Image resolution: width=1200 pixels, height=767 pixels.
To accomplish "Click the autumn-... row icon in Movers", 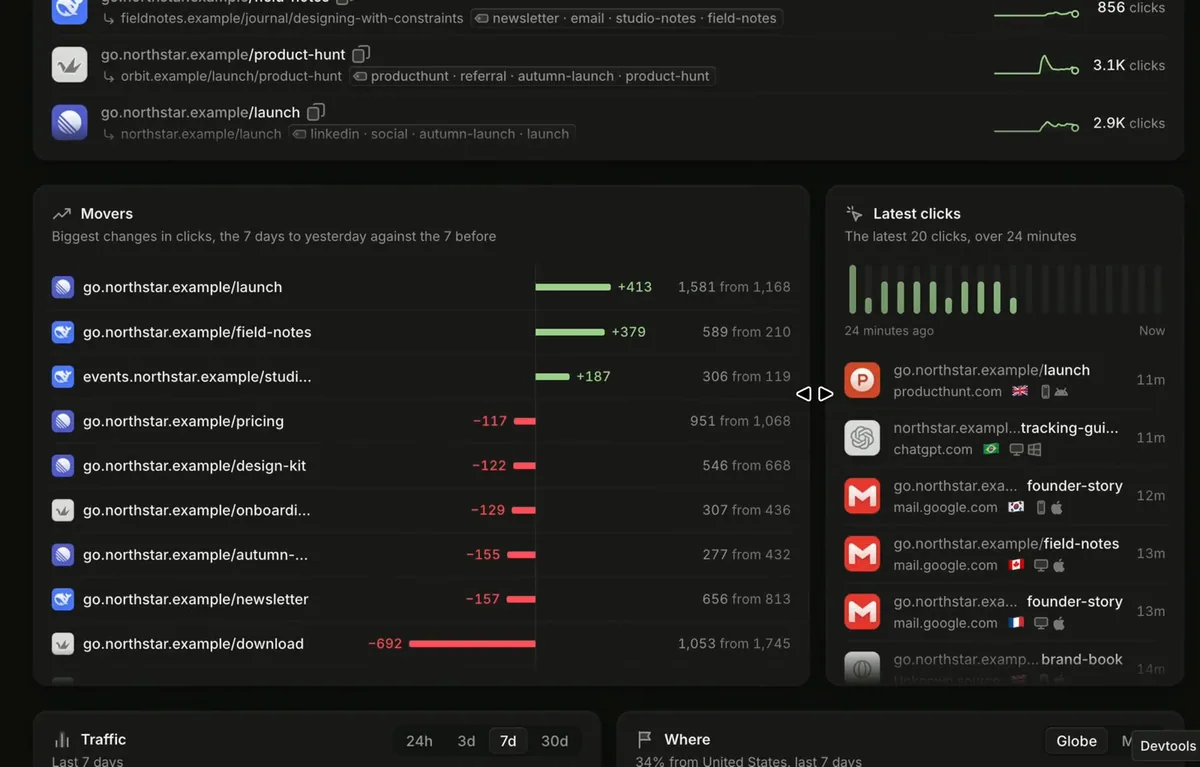I will [x=63, y=555].
